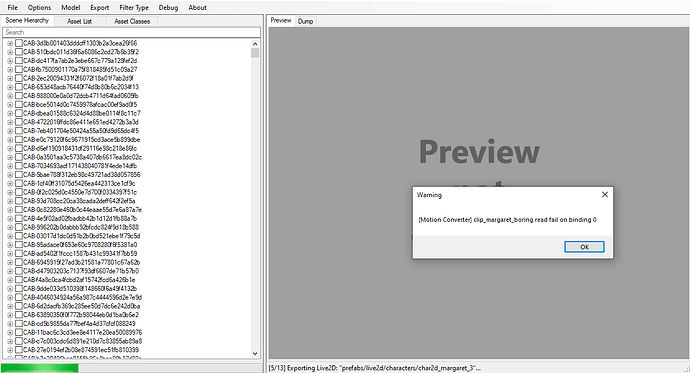Screen dimensions: 690x373
Task: Click the hierarchy scrollbar up arrow
Action: pos(255,44)
